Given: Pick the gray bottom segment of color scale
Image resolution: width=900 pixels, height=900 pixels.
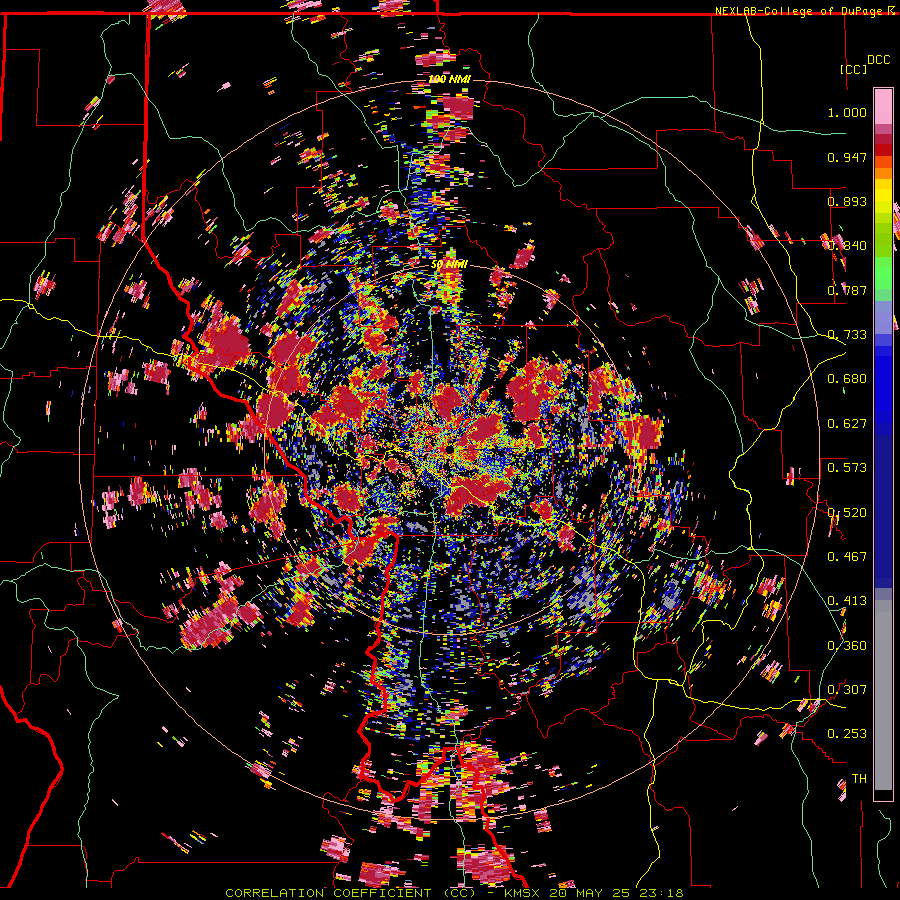Looking at the screenshot, I should point(883,697).
